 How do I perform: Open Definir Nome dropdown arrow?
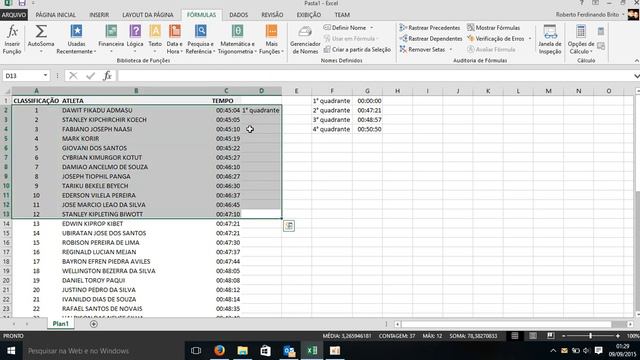372,28
